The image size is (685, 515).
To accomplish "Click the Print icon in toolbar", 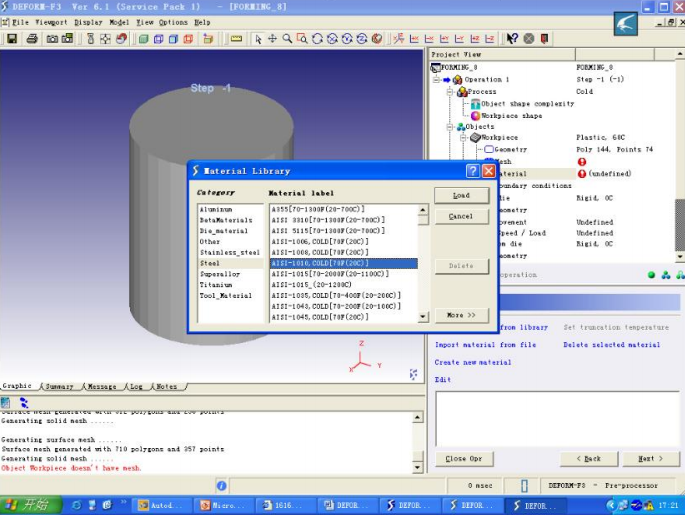I will 32,39.
